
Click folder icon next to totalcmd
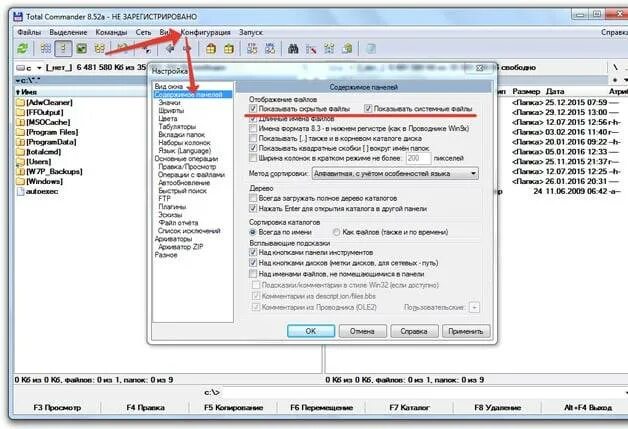pos(20,152)
